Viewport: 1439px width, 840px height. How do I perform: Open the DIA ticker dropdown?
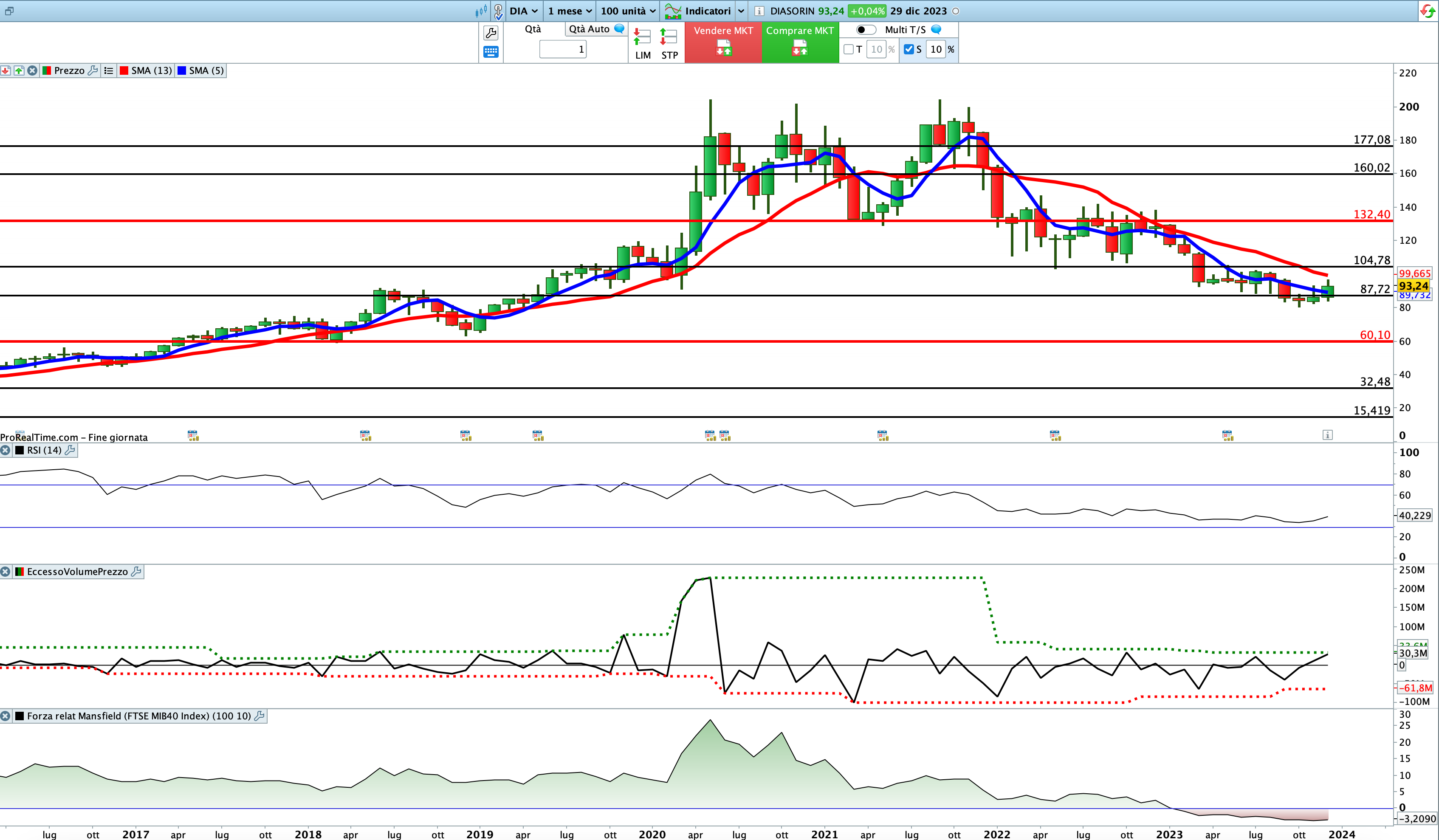pos(523,11)
